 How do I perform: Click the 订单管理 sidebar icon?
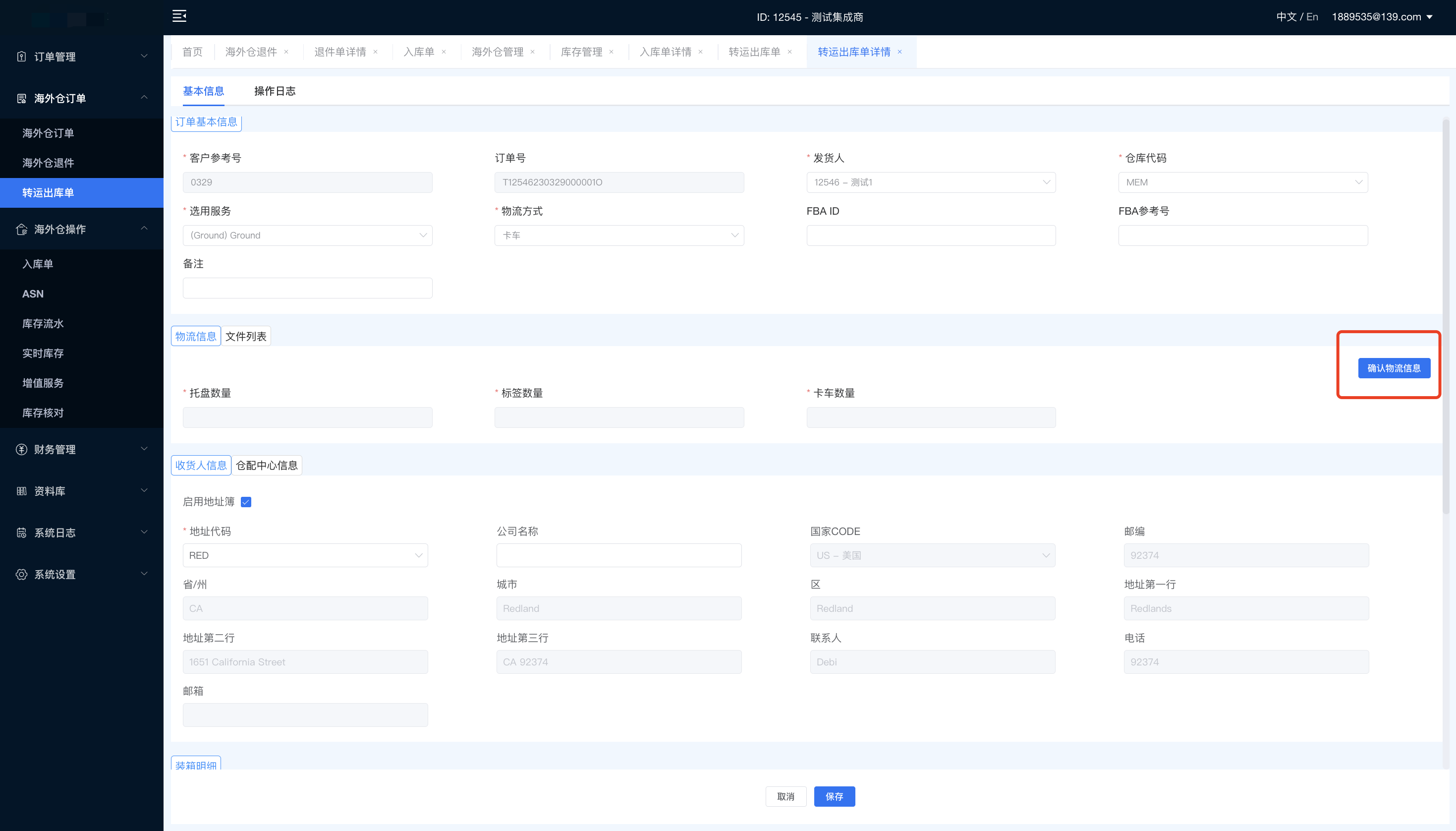pos(22,57)
